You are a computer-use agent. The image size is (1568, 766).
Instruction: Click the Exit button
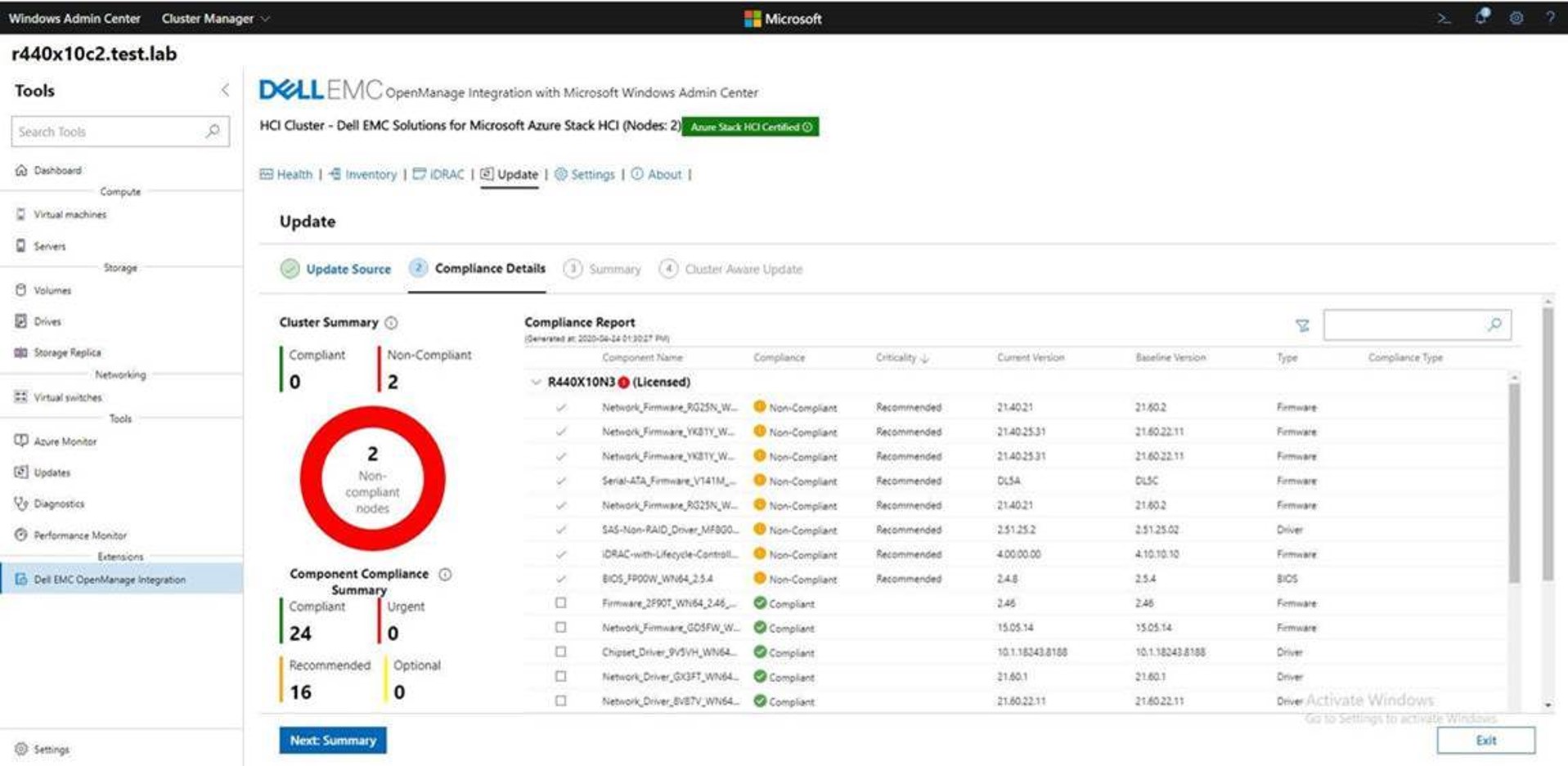[x=1485, y=740]
